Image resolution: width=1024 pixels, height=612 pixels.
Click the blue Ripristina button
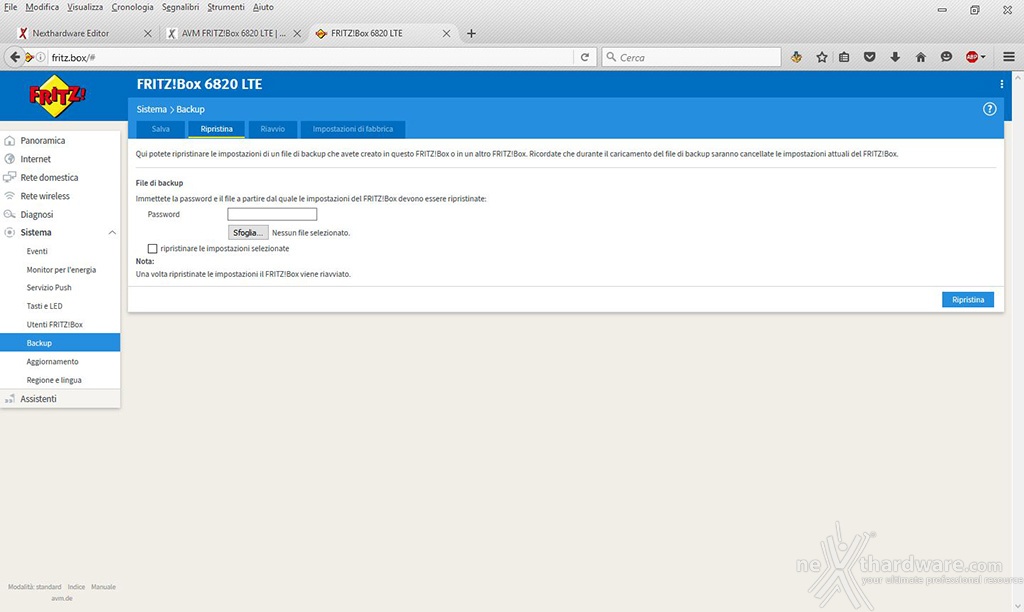[x=968, y=300]
